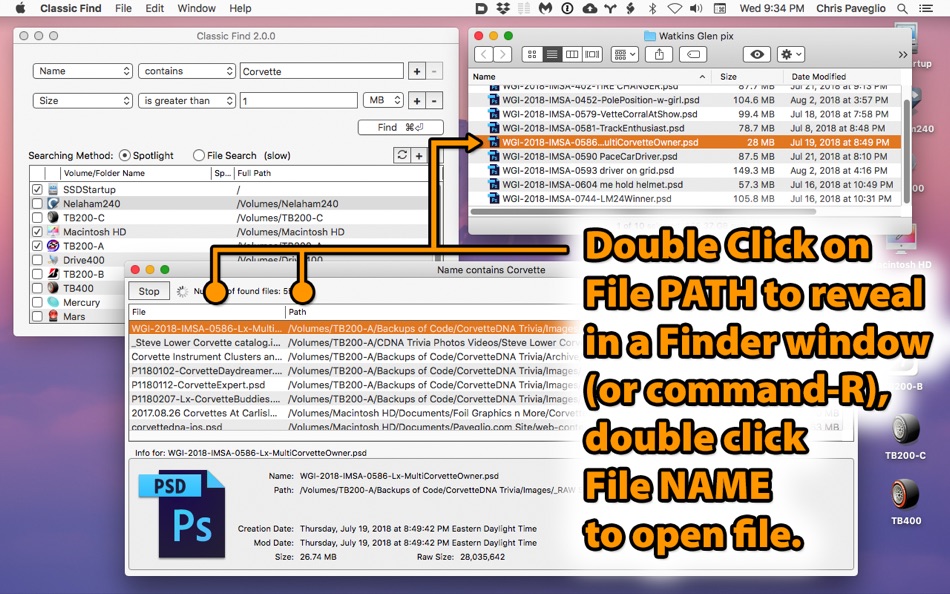Select the File Search method
Viewport: 950px width, 594px height.
click(199, 155)
